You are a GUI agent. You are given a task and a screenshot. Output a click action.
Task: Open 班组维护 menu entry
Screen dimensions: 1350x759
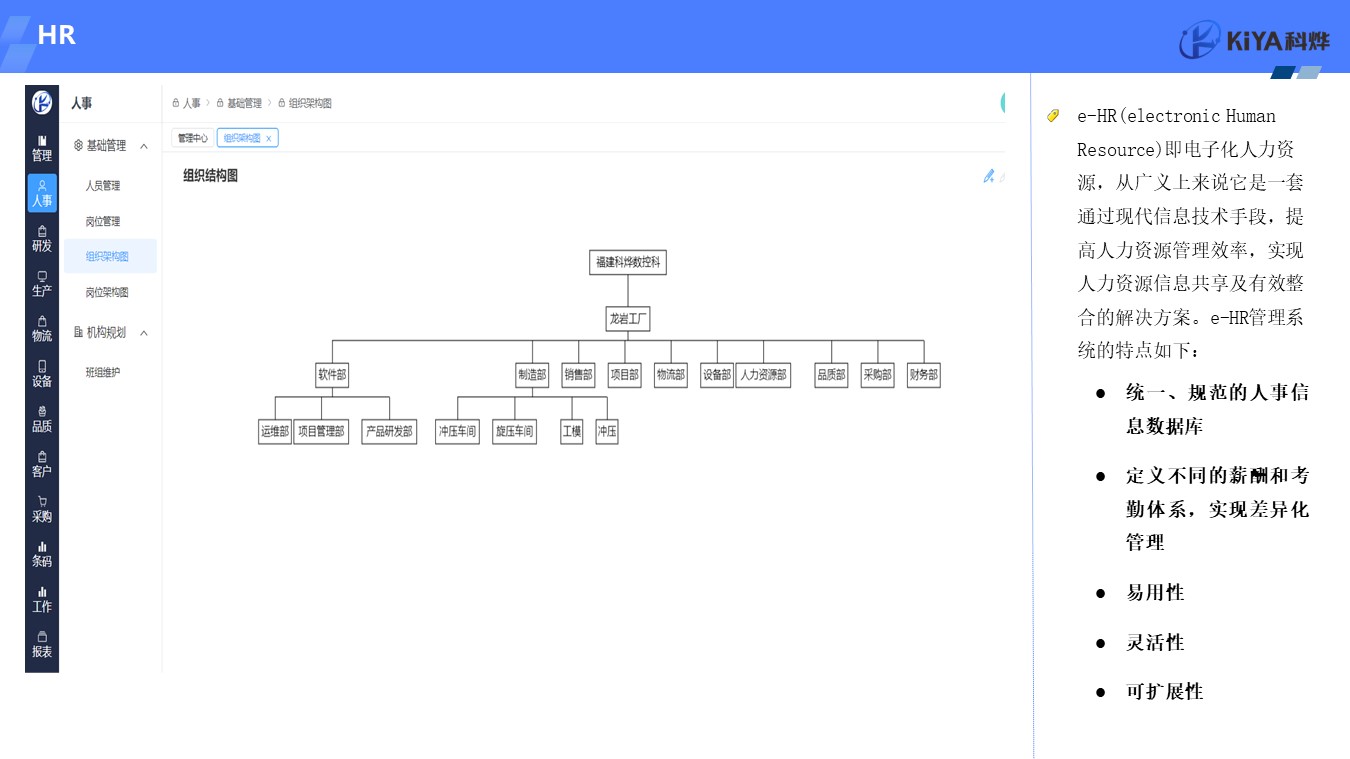tap(102, 373)
